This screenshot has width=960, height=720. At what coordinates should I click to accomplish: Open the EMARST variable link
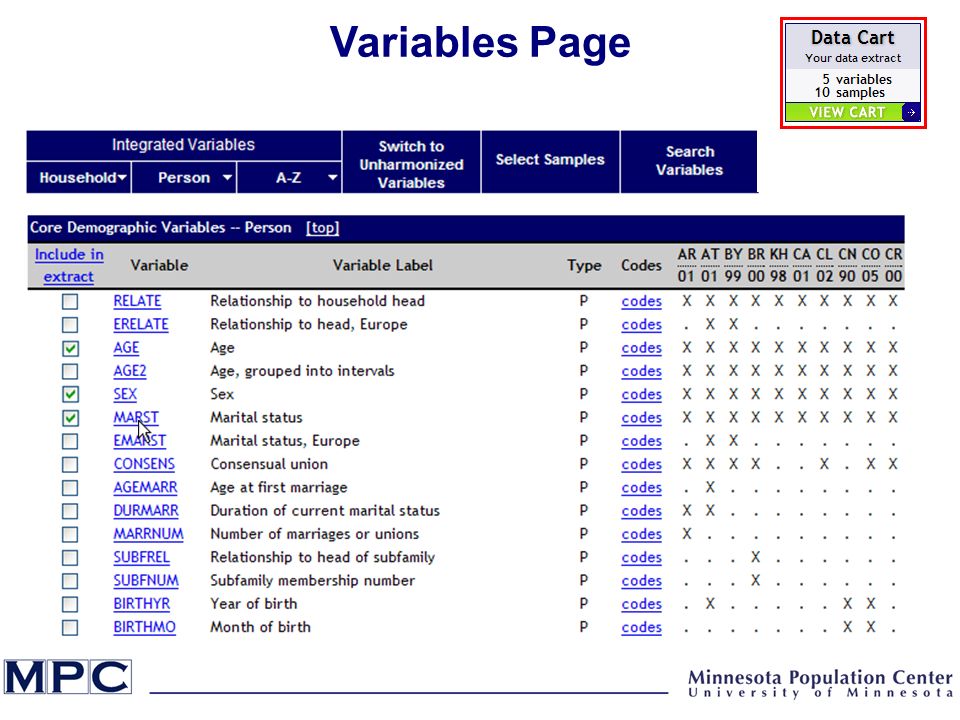[140, 441]
